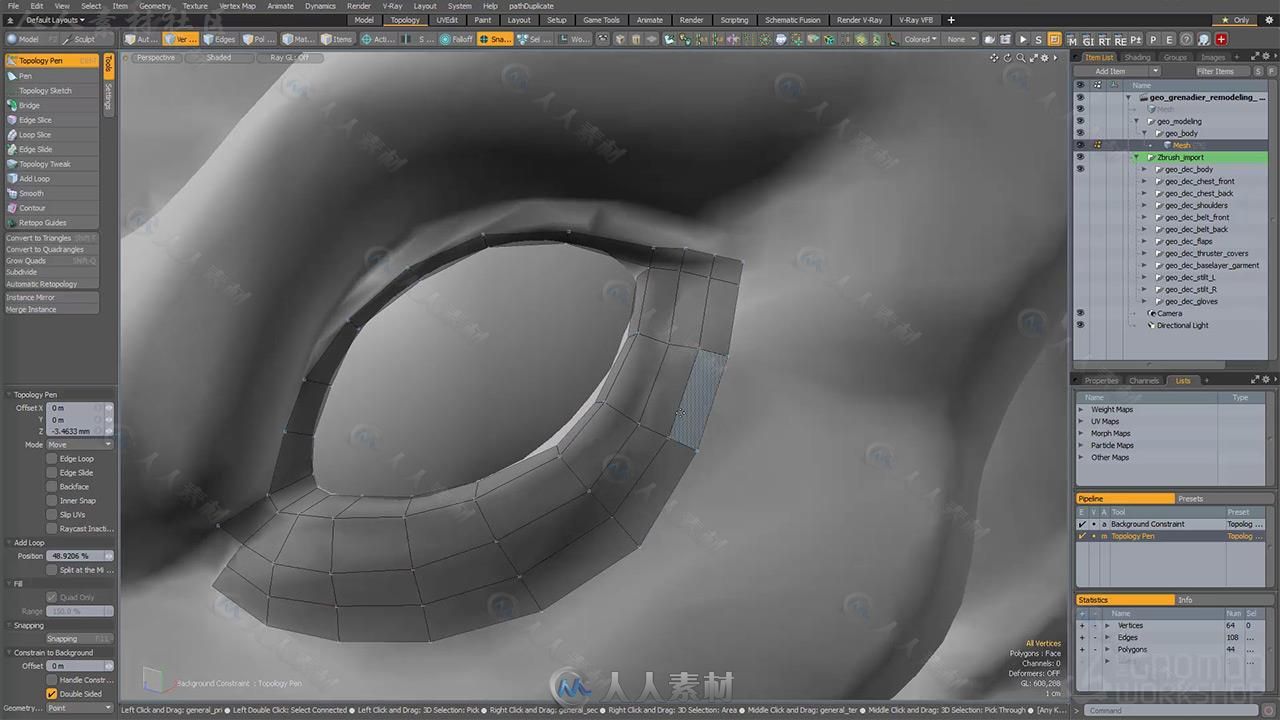Activate the Smooth tool
This screenshot has width=1280, height=720.
(x=52, y=193)
